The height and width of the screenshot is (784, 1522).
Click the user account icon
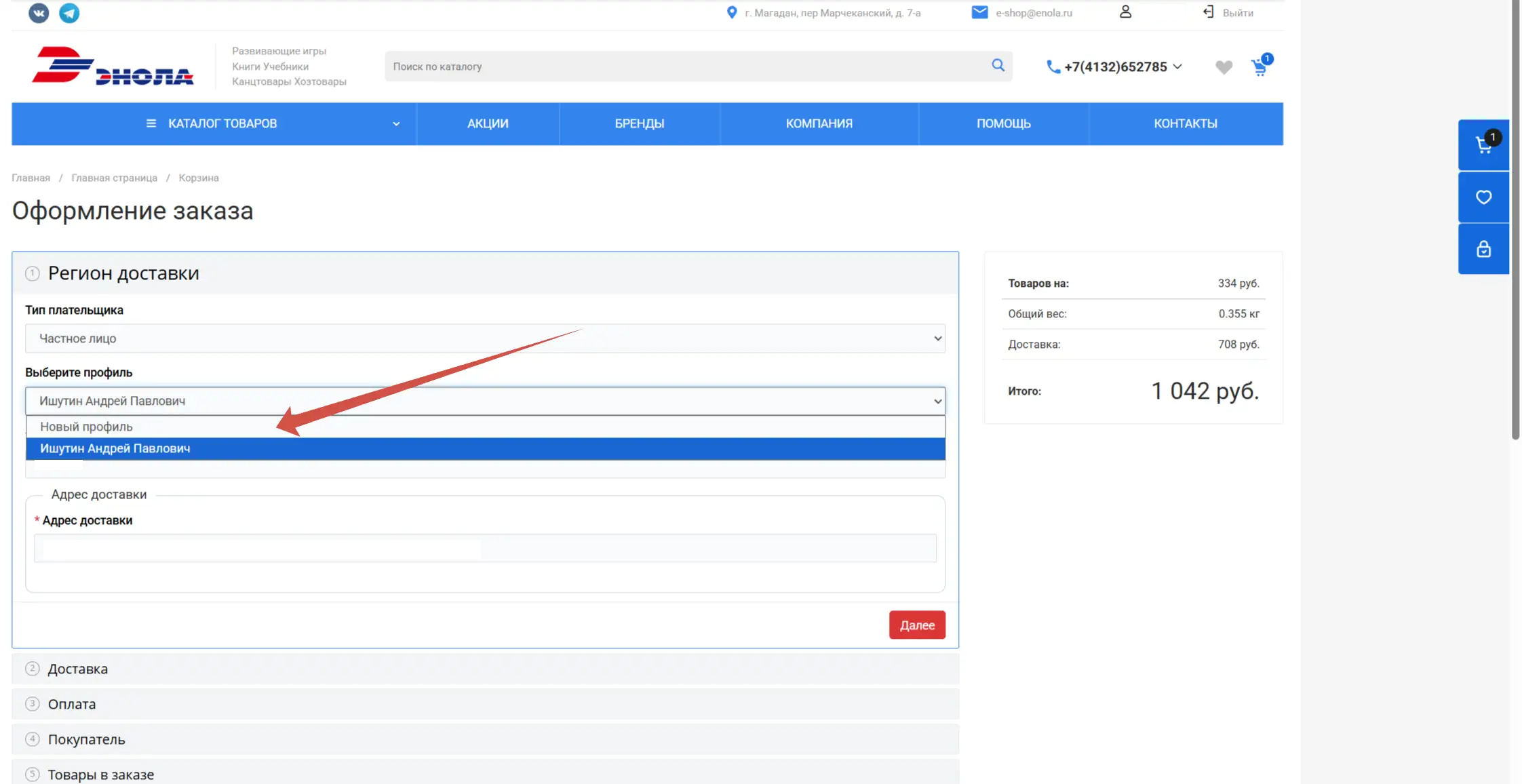1125,12
